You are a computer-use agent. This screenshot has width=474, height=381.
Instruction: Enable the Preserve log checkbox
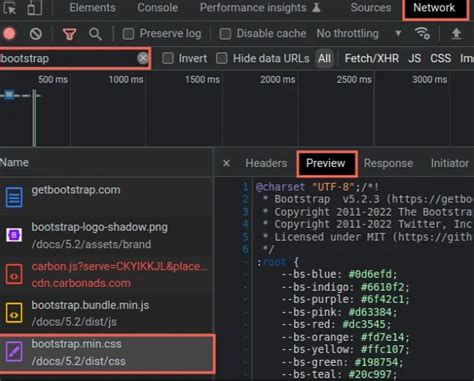(128, 34)
